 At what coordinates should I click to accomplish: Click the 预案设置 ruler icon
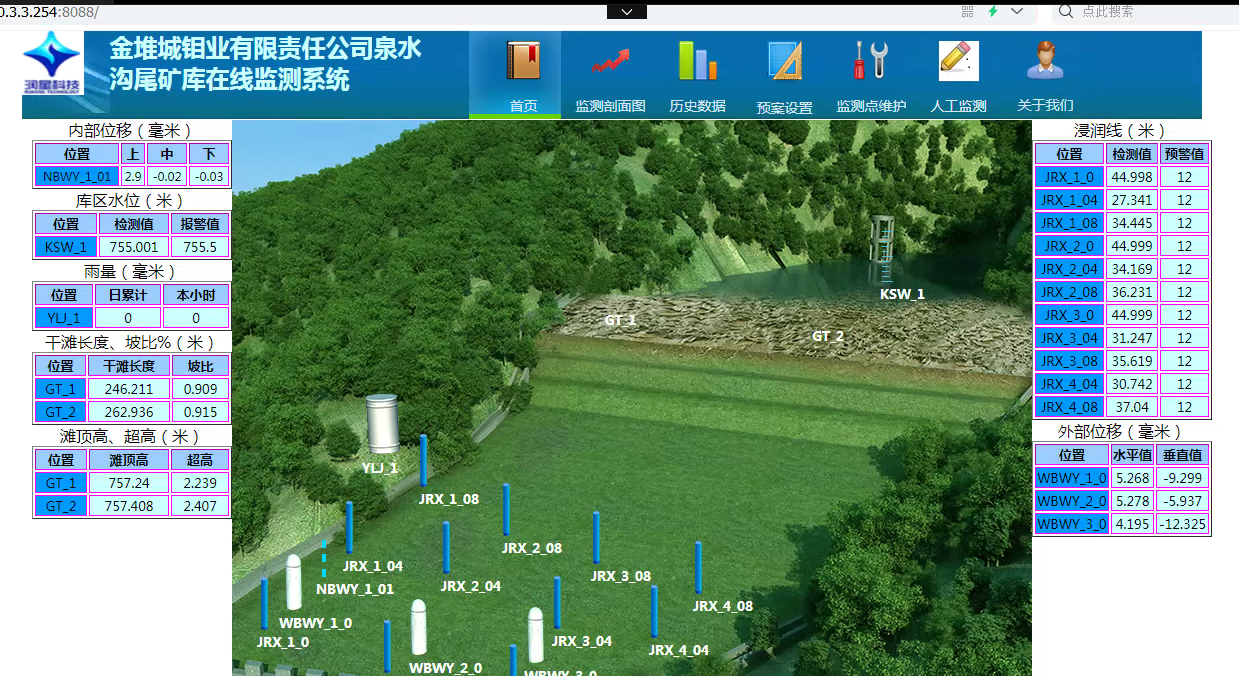tap(784, 60)
